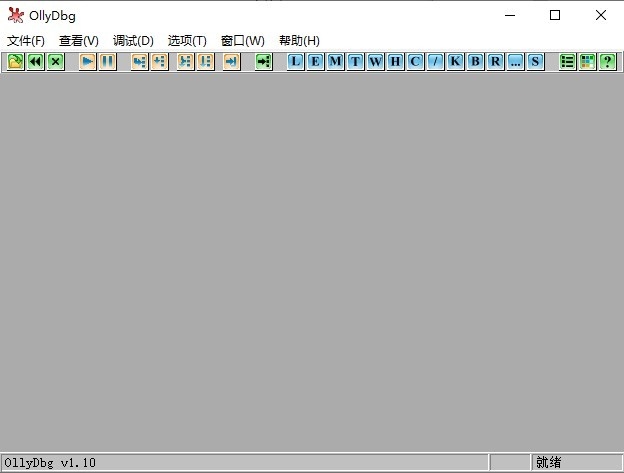624x473 pixels.
Task: Open the Log window with L button
Action: point(295,62)
